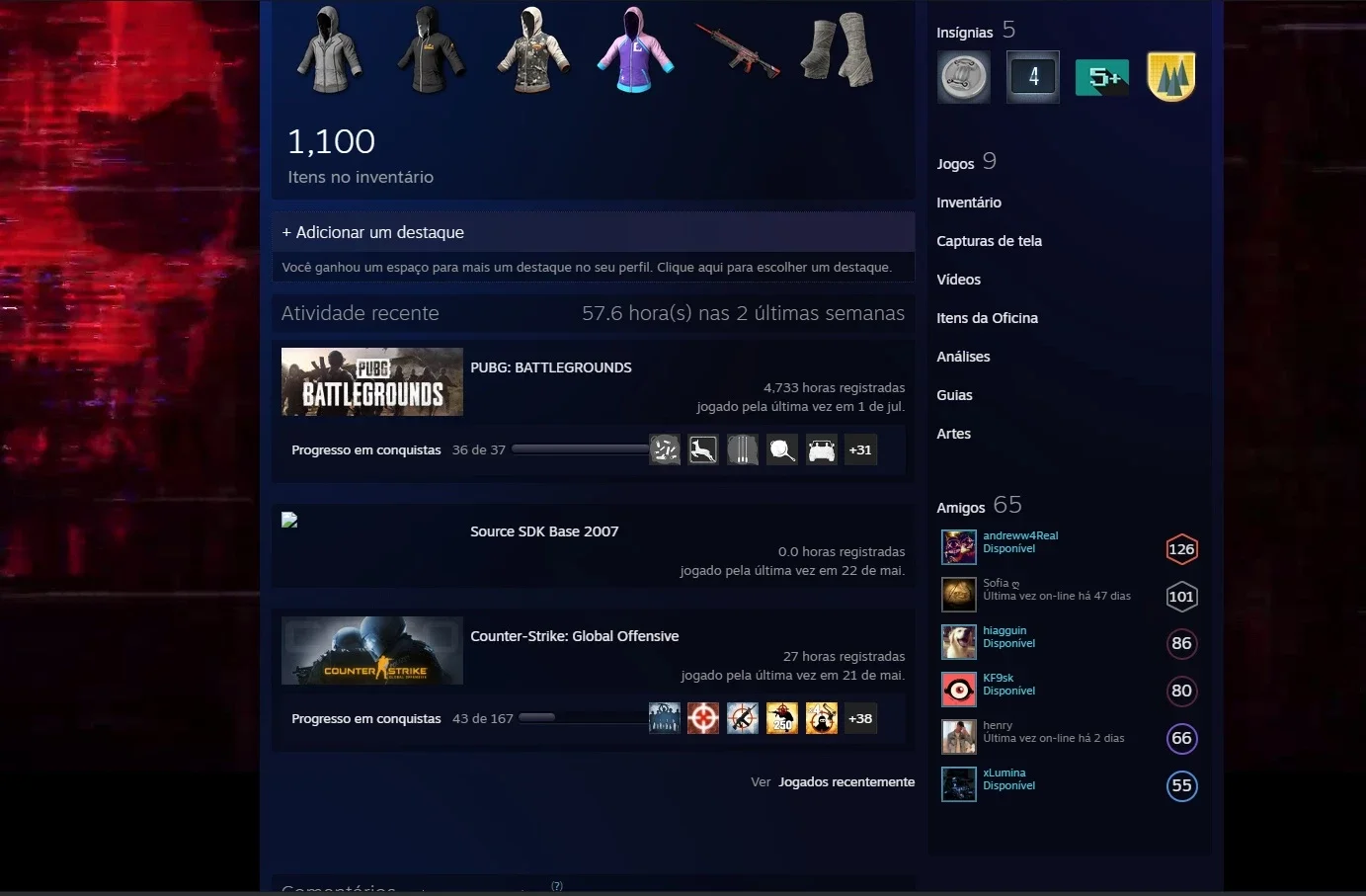Open the silver coin badge
1366x896 pixels.
point(963,77)
